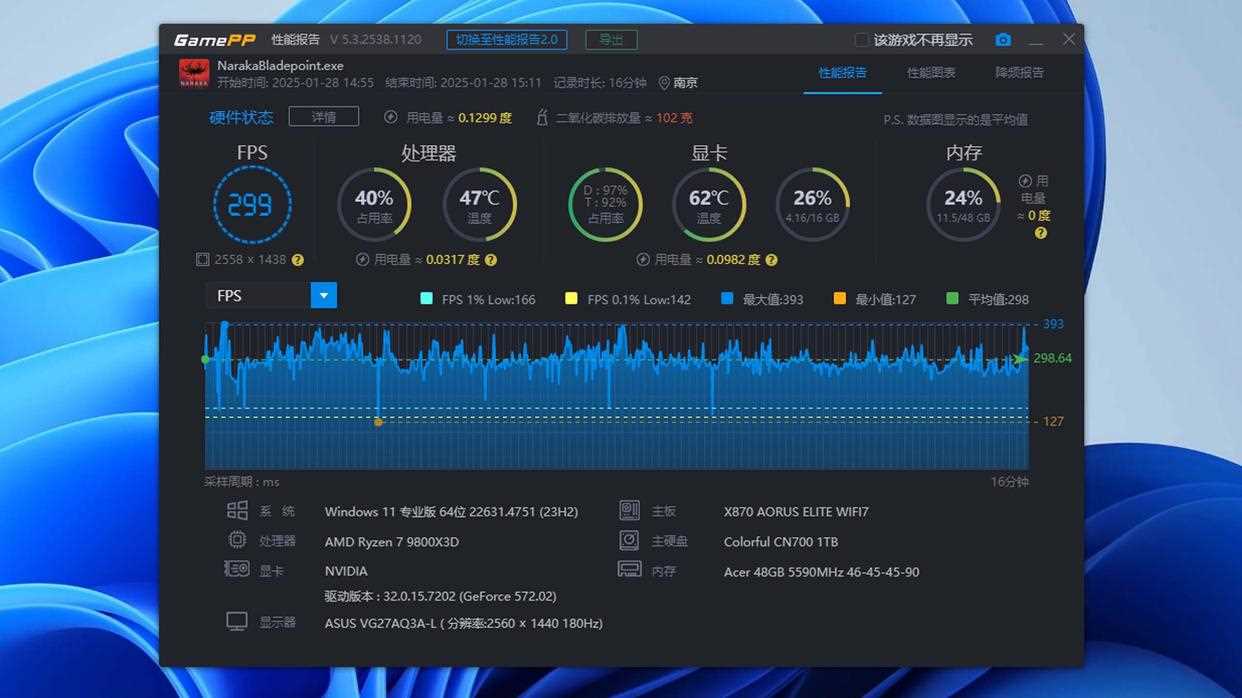Click the Windows icon beside 系统

click(237, 511)
